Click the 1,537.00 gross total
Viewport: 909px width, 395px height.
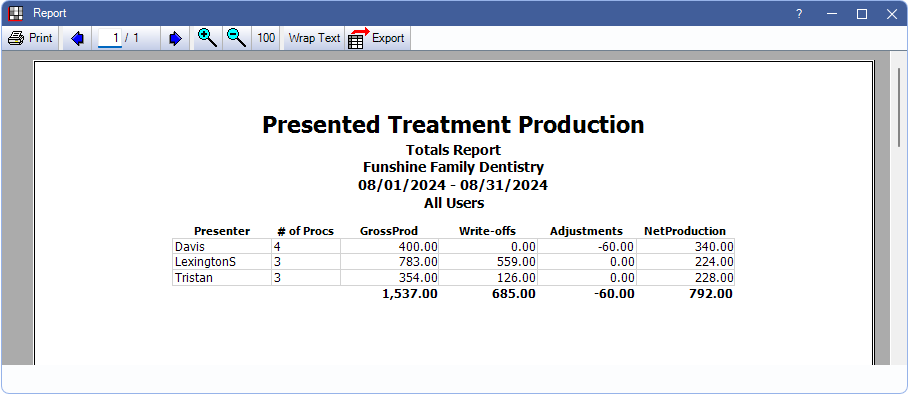click(410, 294)
